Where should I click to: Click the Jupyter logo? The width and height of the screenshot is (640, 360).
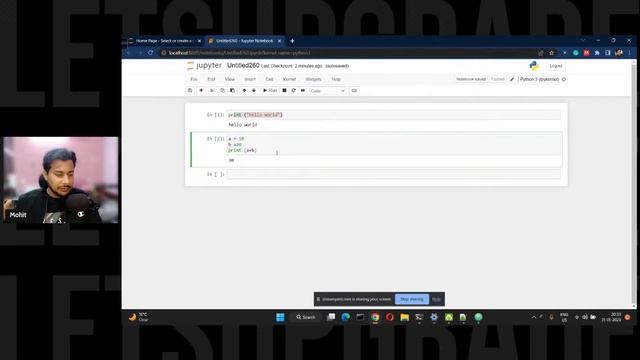click(204, 65)
